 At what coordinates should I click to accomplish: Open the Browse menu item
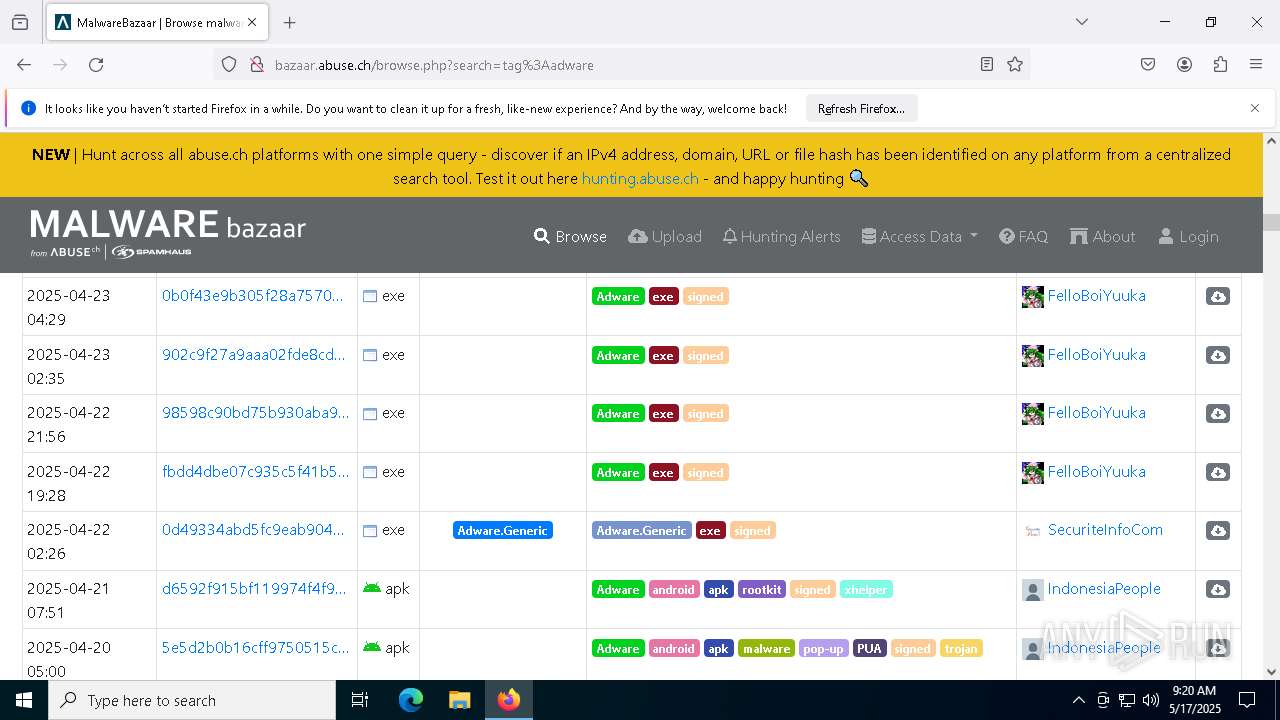click(x=570, y=236)
